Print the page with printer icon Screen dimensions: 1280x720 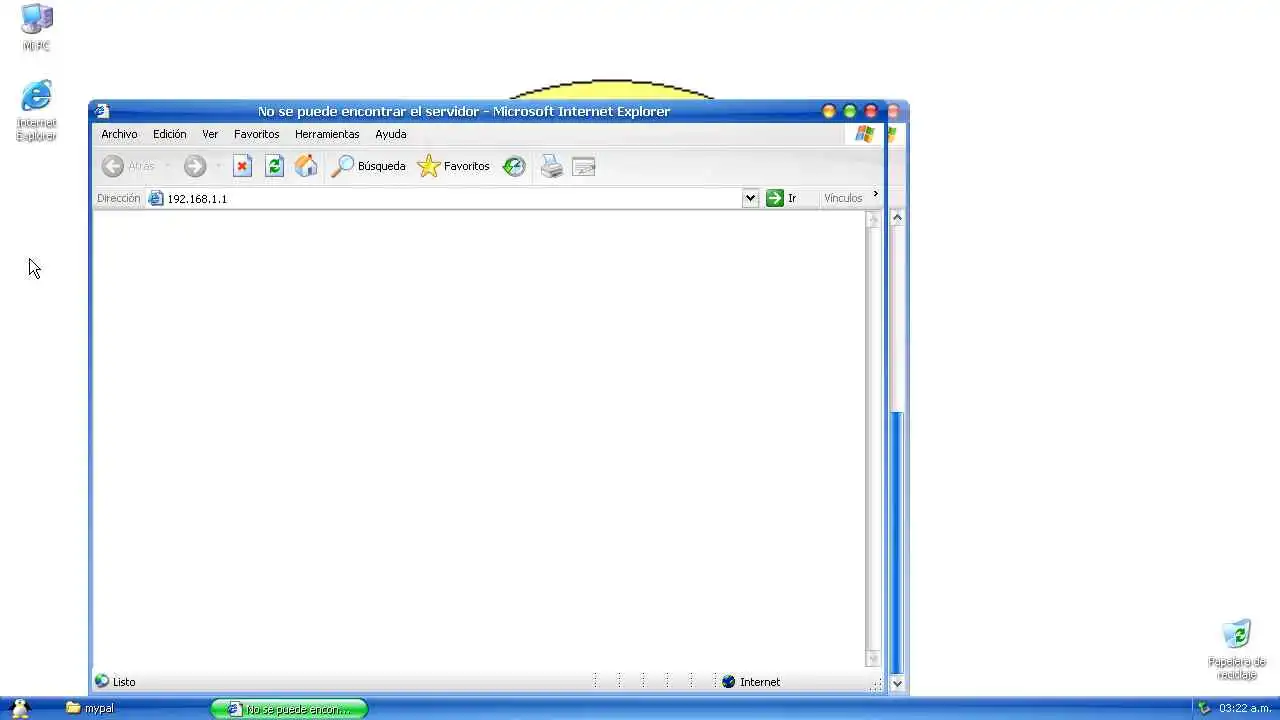coord(551,167)
